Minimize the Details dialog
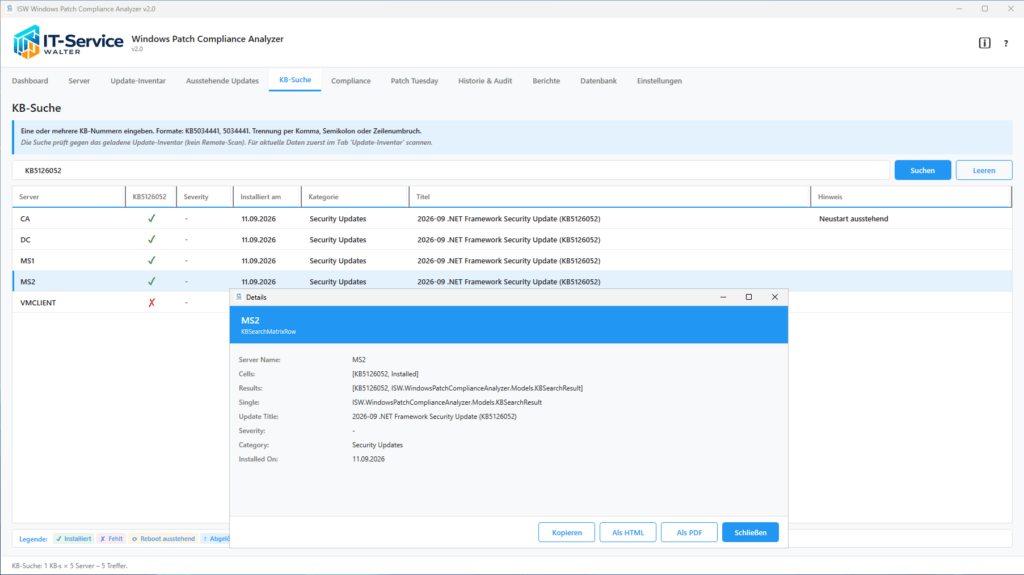The image size is (1024, 575). (x=723, y=297)
